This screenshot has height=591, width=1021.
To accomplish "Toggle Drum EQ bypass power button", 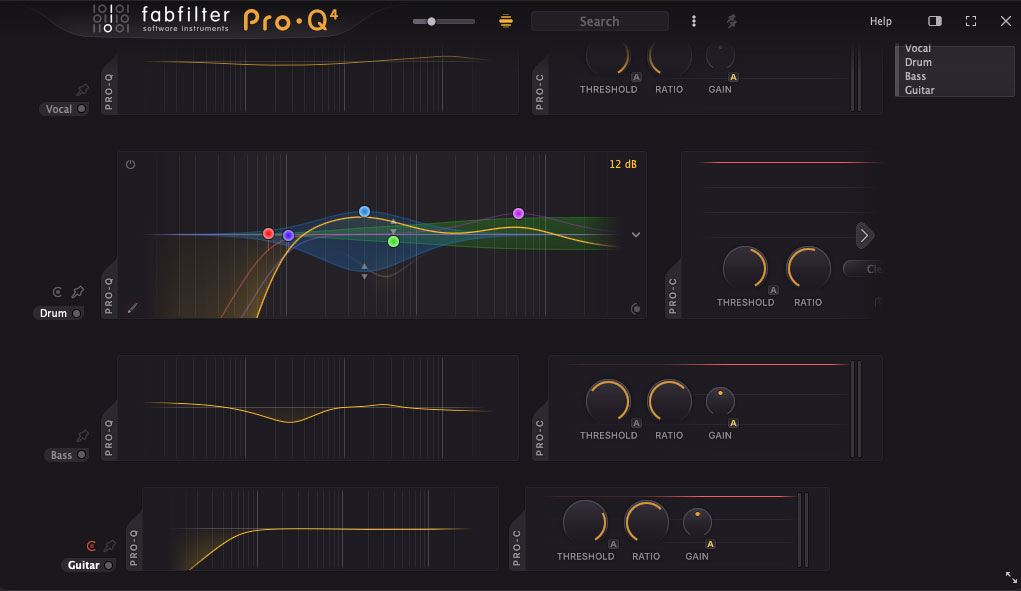I will (x=130, y=164).
